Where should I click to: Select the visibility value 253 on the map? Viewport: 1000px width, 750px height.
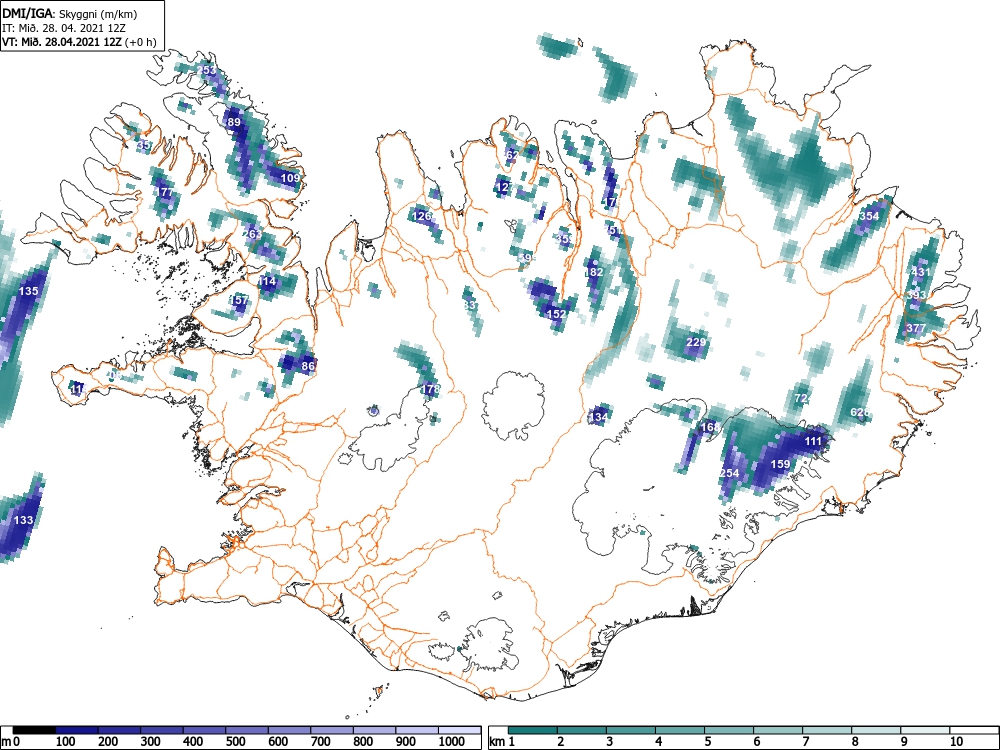click(206, 70)
